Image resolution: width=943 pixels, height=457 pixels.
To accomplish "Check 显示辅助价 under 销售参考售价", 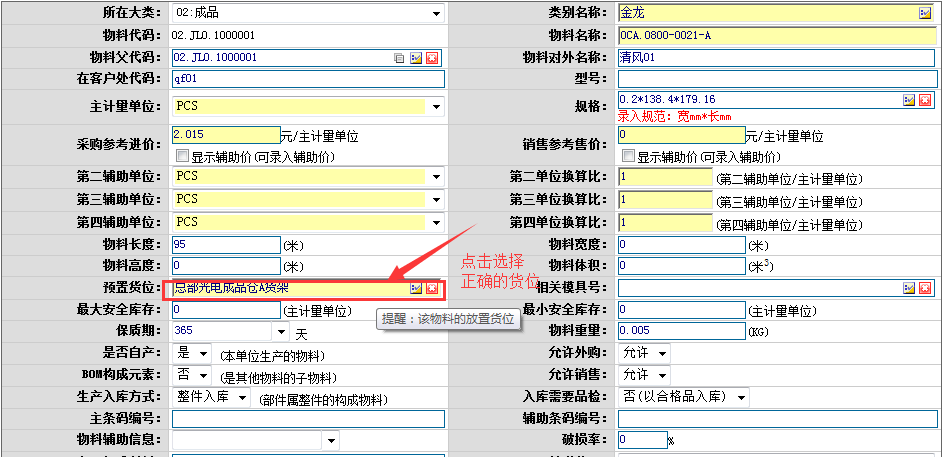I will point(628,156).
